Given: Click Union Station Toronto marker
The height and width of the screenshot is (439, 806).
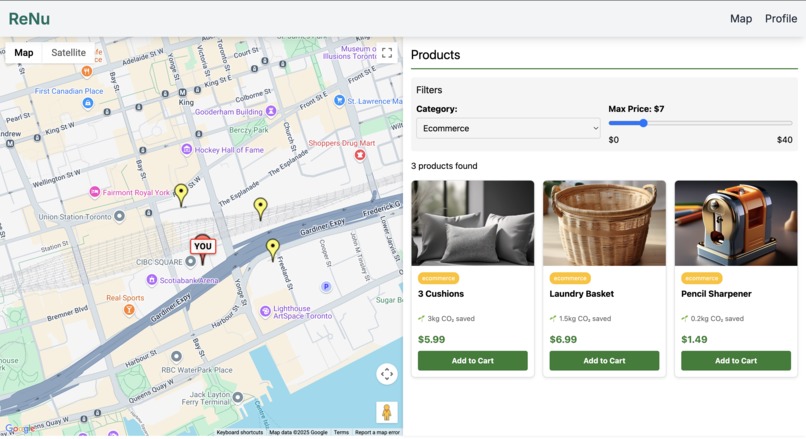Looking at the screenshot, I should tap(119, 216).
